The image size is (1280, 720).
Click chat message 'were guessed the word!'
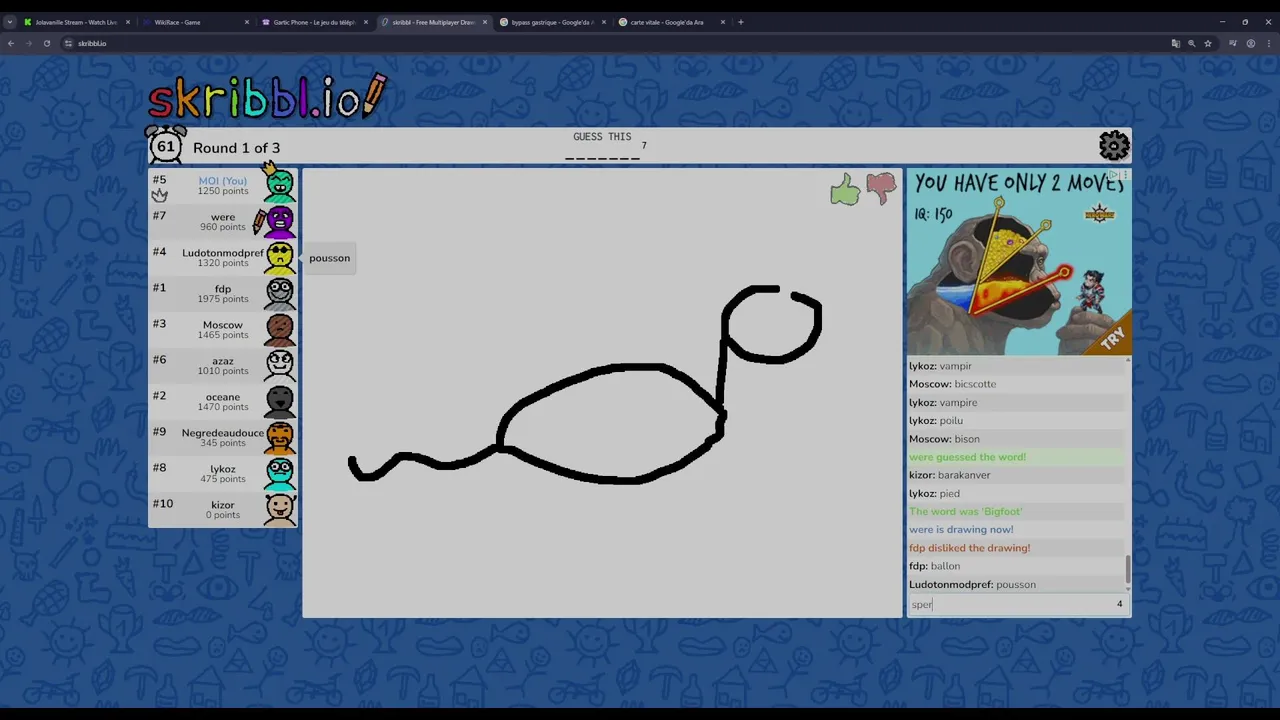[967, 457]
